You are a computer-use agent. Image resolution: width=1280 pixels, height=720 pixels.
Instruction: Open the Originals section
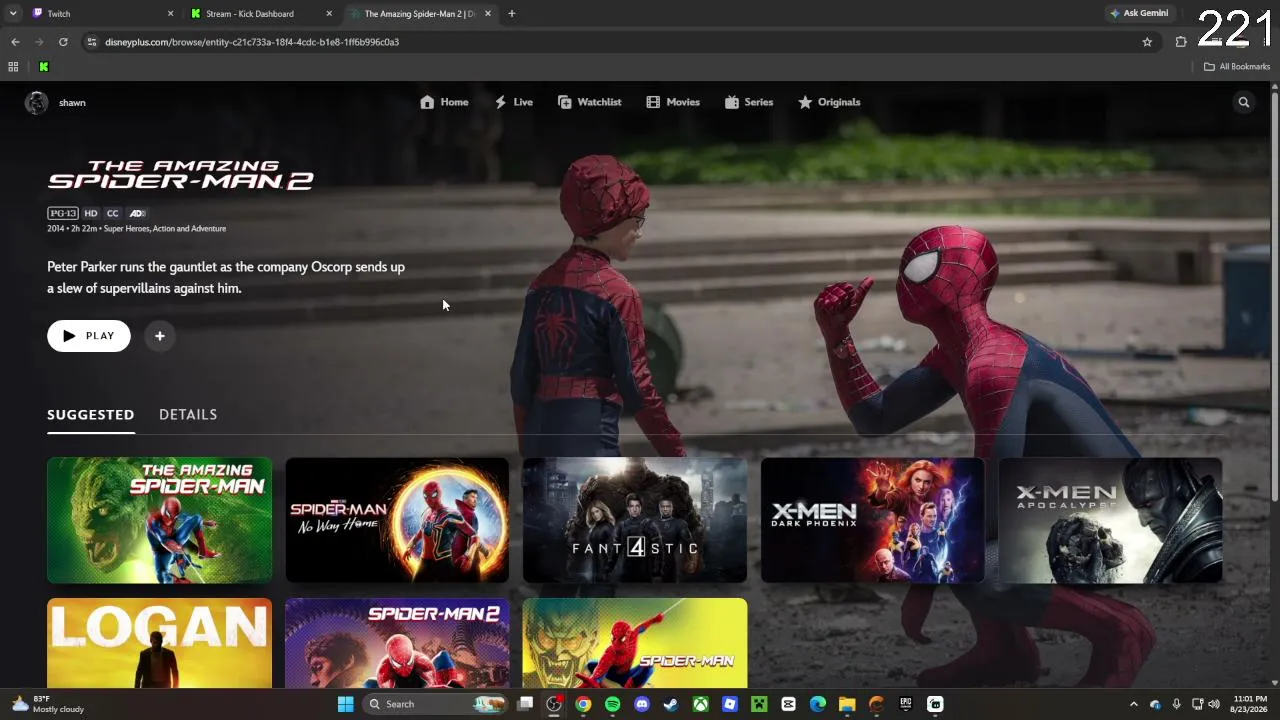tap(829, 102)
